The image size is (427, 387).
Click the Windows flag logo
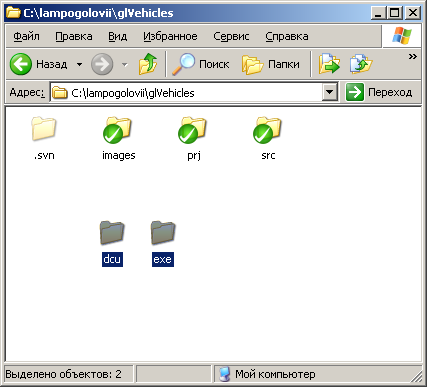[x=402, y=36]
